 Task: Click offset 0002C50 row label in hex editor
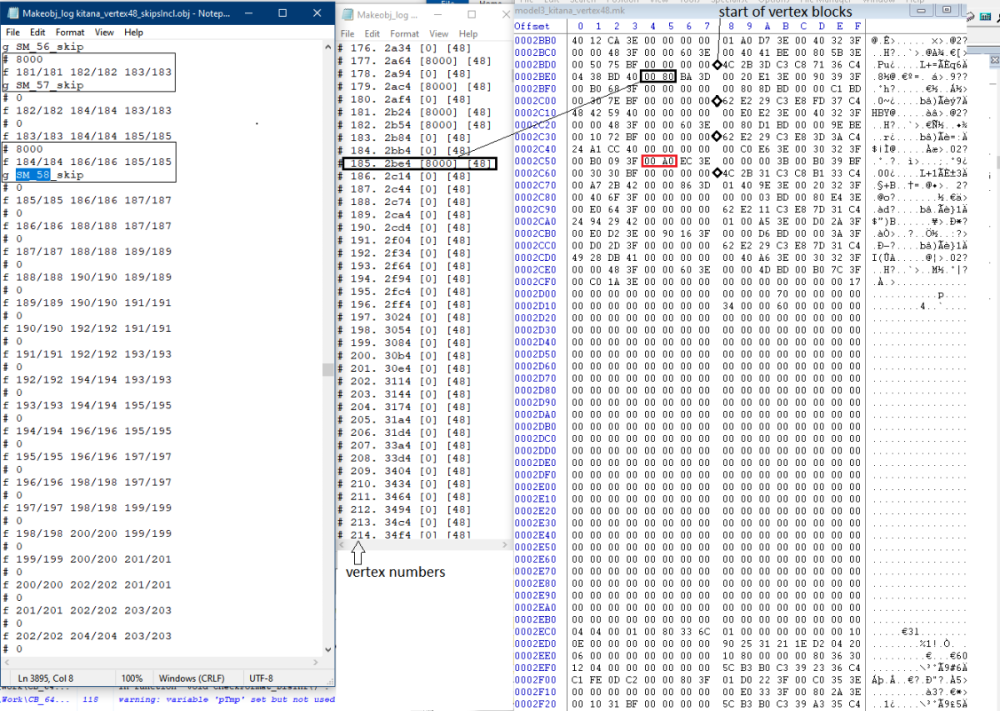pos(534,160)
